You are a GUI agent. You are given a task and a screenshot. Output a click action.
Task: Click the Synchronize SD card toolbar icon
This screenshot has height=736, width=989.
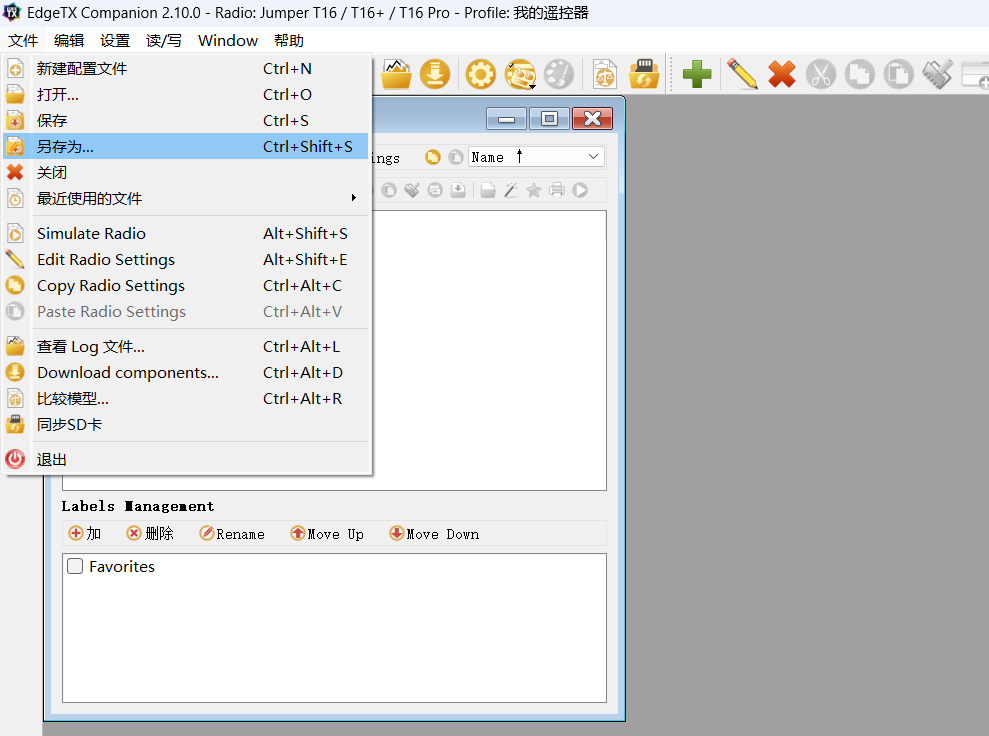coord(643,74)
